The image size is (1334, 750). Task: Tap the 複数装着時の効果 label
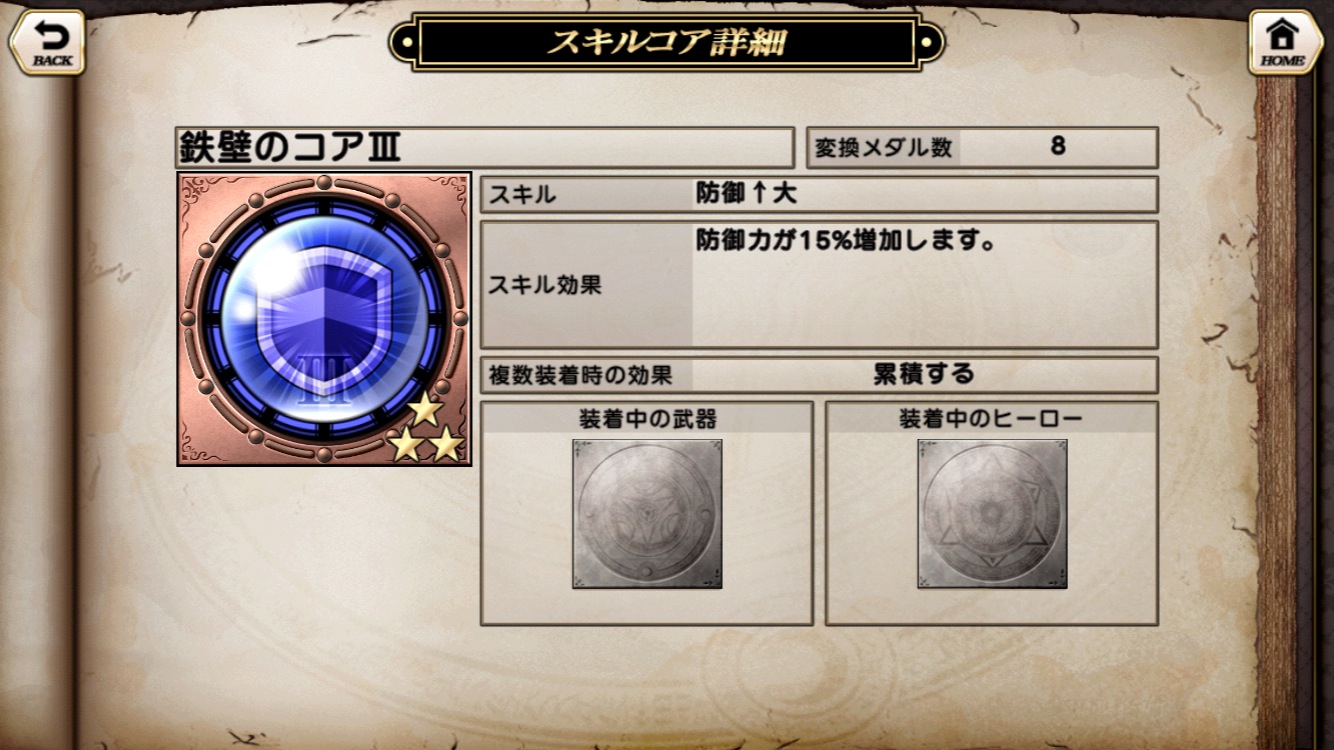[x=580, y=375]
